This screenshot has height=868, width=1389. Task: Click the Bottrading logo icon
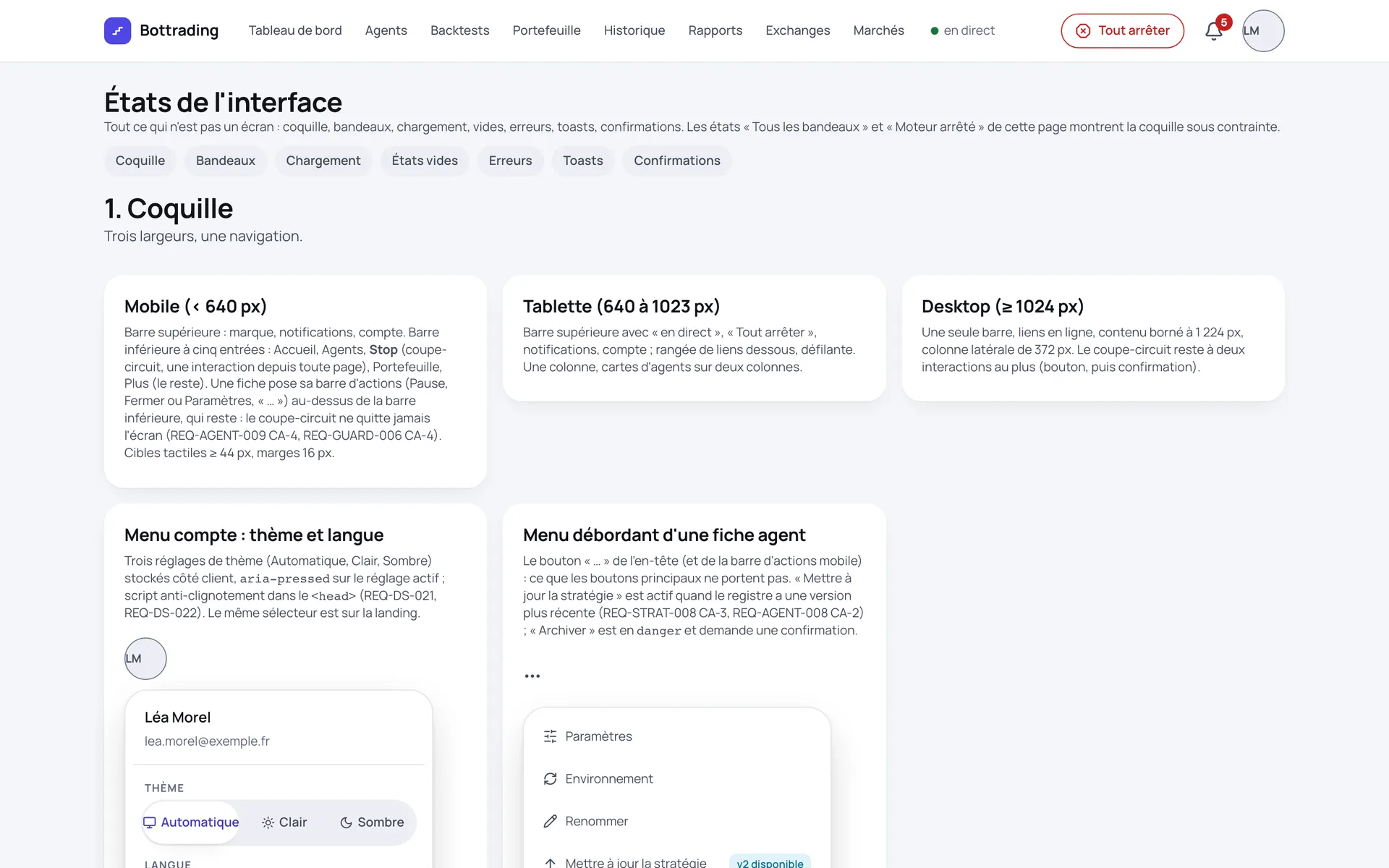(x=117, y=30)
